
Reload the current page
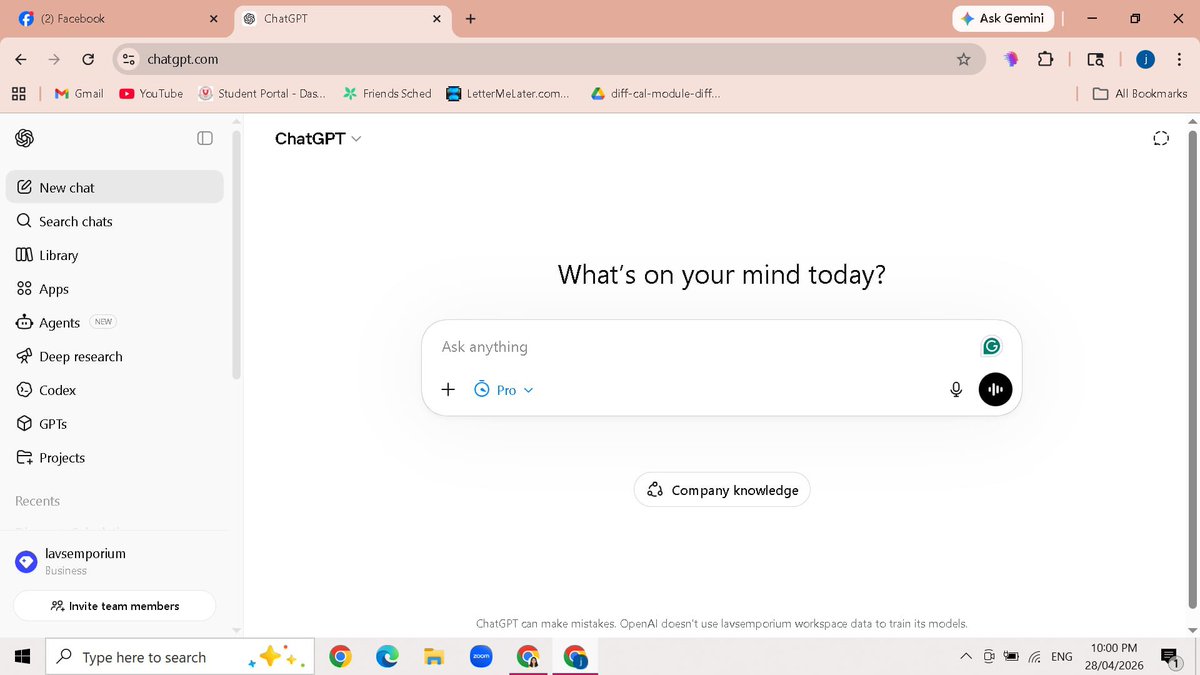(88, 59)
